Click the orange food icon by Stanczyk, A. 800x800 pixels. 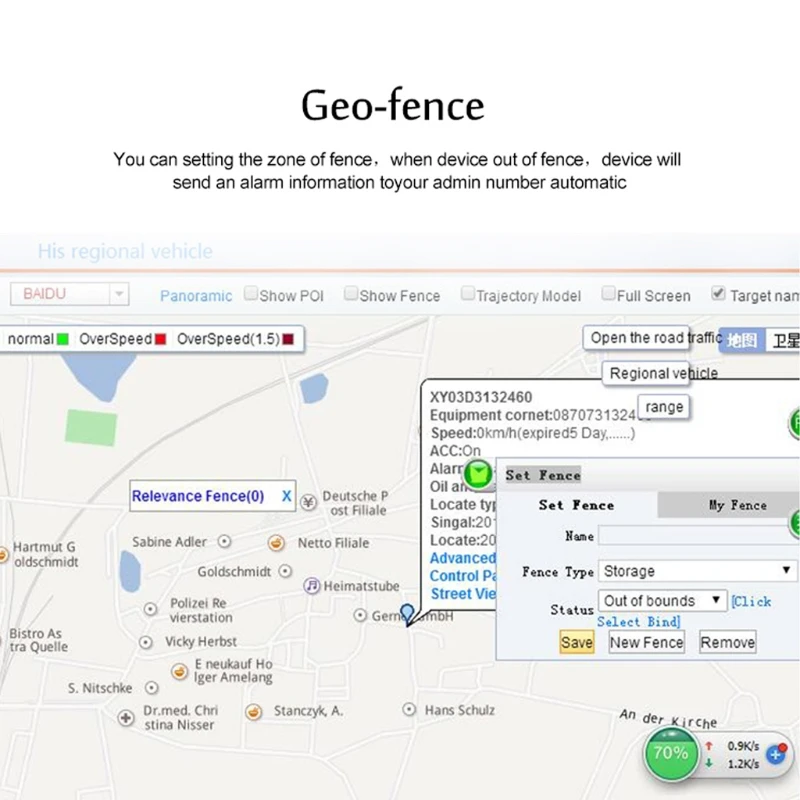point(254,711)
